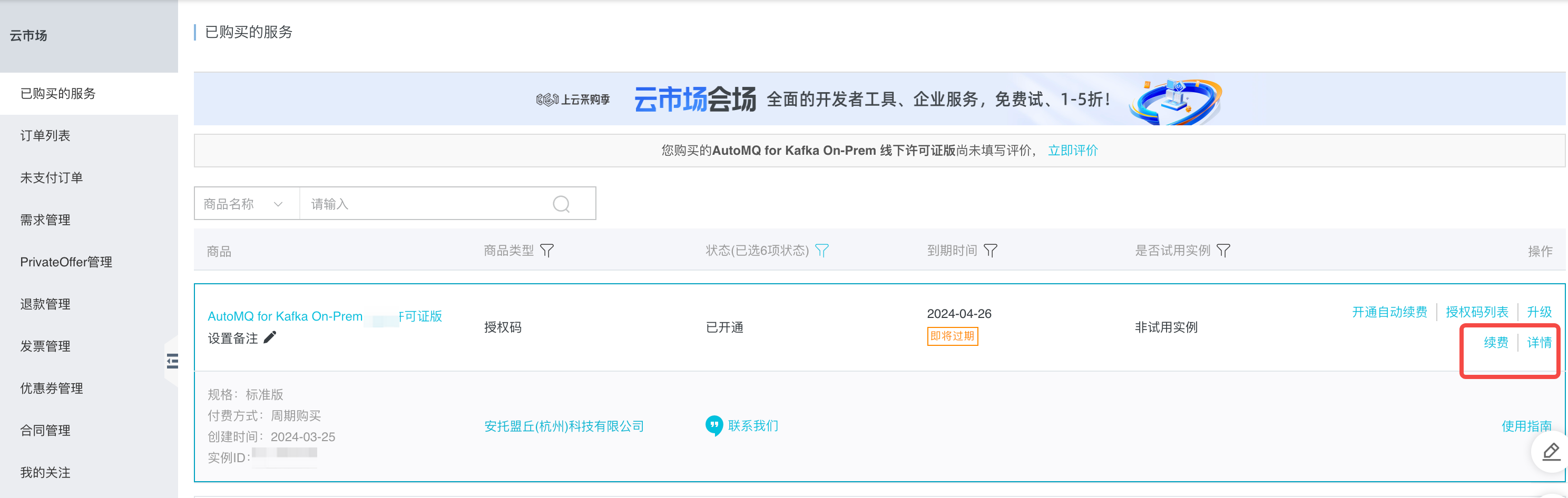Click the 升级 link
The image size is (1568, 498).
pyautogui.click(x=1539, y=312)
